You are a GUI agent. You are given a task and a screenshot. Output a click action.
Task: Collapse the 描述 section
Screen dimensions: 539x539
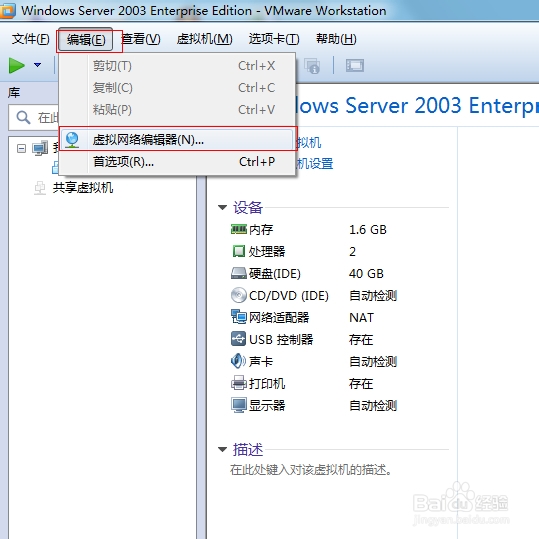click(223, 449)
